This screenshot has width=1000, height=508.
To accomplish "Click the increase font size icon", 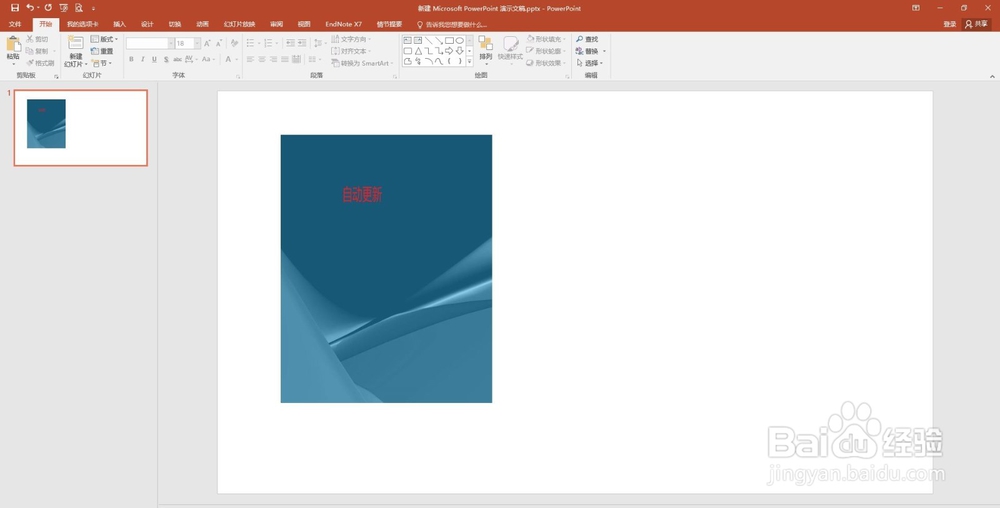I will click(x=207, y=43).
